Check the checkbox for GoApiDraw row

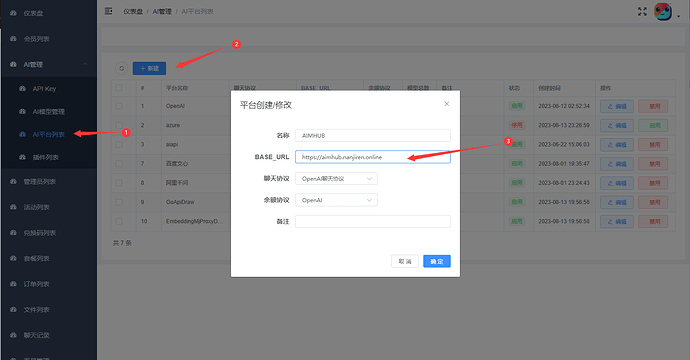pyautogui.click(x=119, y=202)
